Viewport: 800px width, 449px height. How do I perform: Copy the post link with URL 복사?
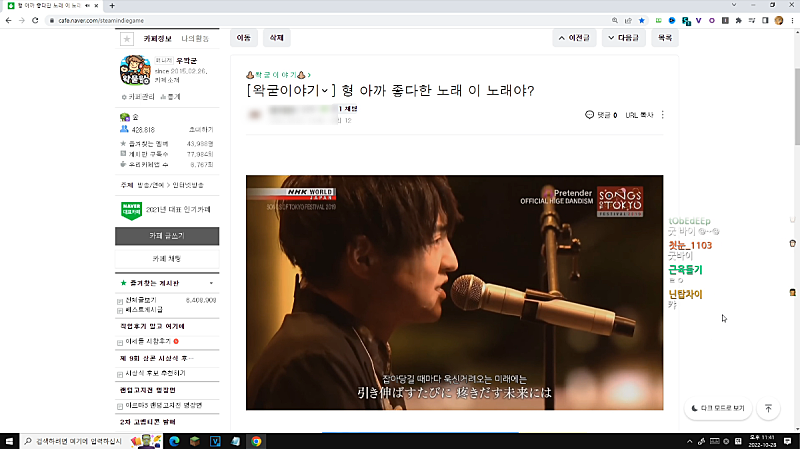click(x=639, y=115)
